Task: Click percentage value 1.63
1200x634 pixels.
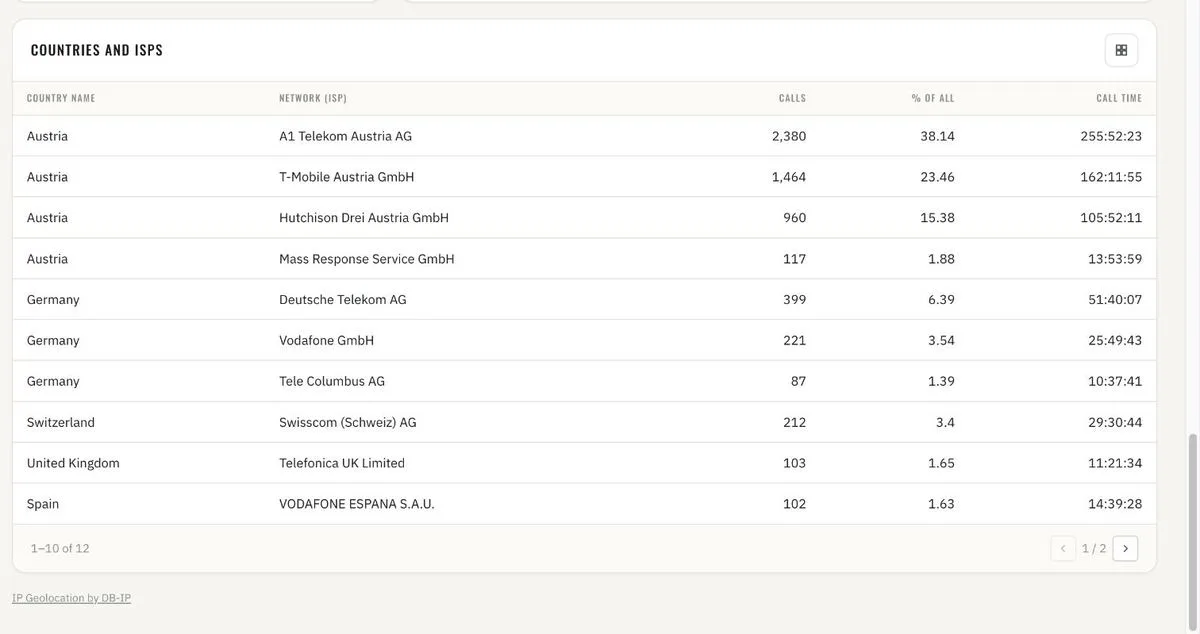Action: 942,505
